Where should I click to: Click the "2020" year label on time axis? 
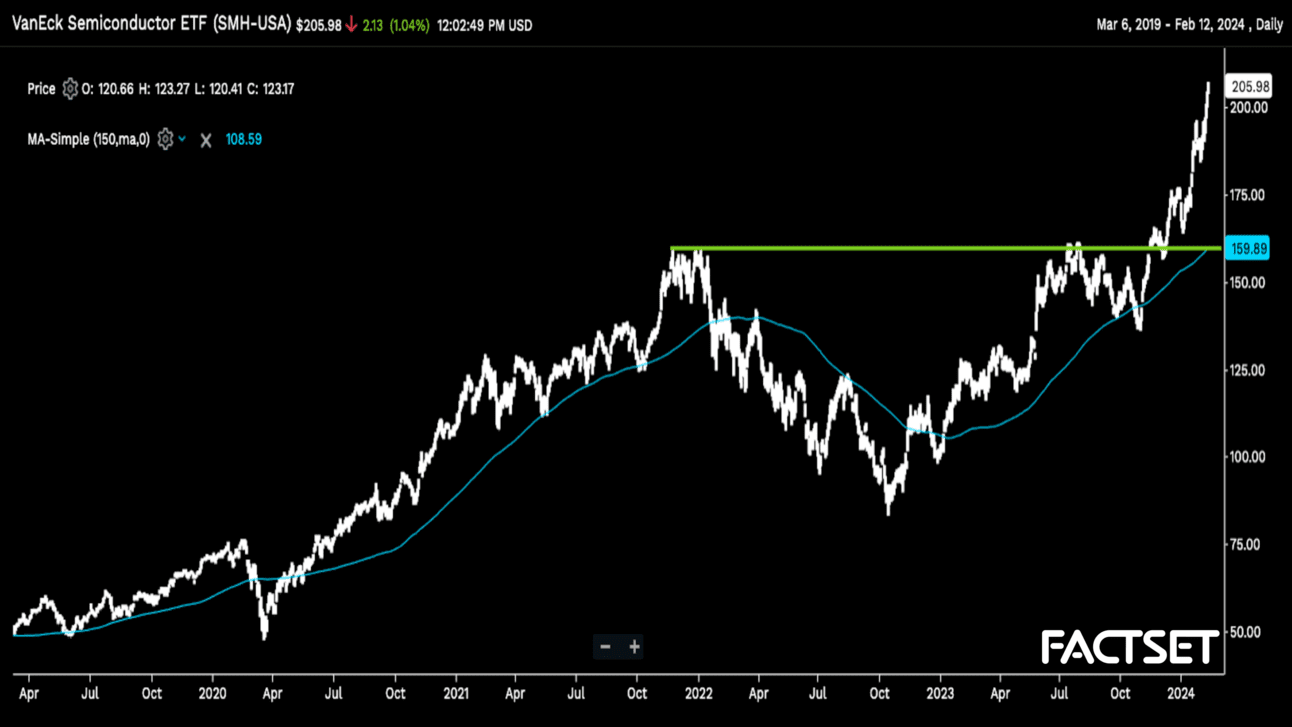(213, 693)
